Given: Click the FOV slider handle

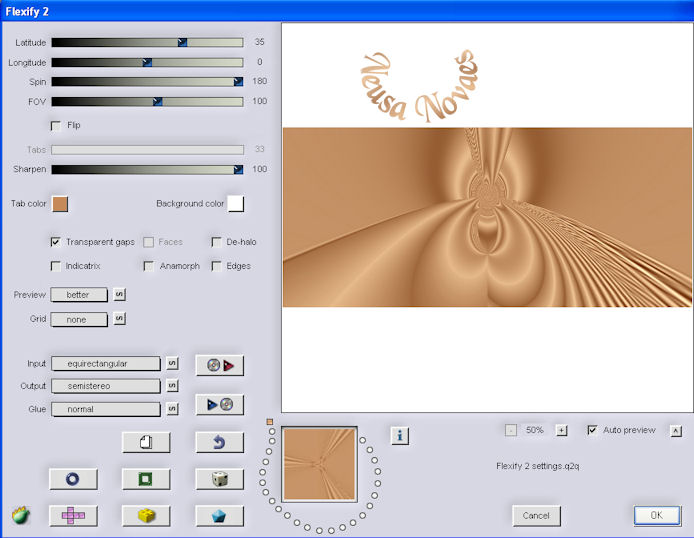Looking at the screenshot, I should 158,102.
